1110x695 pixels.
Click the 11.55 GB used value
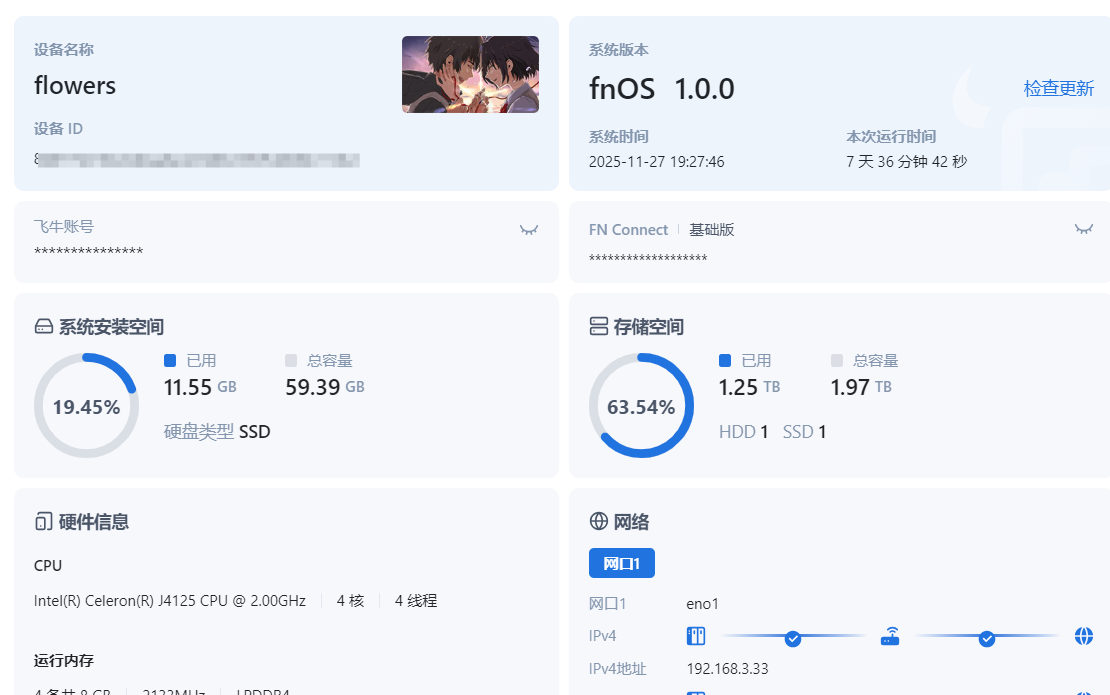pyautogui.click(x=200, y=387)
